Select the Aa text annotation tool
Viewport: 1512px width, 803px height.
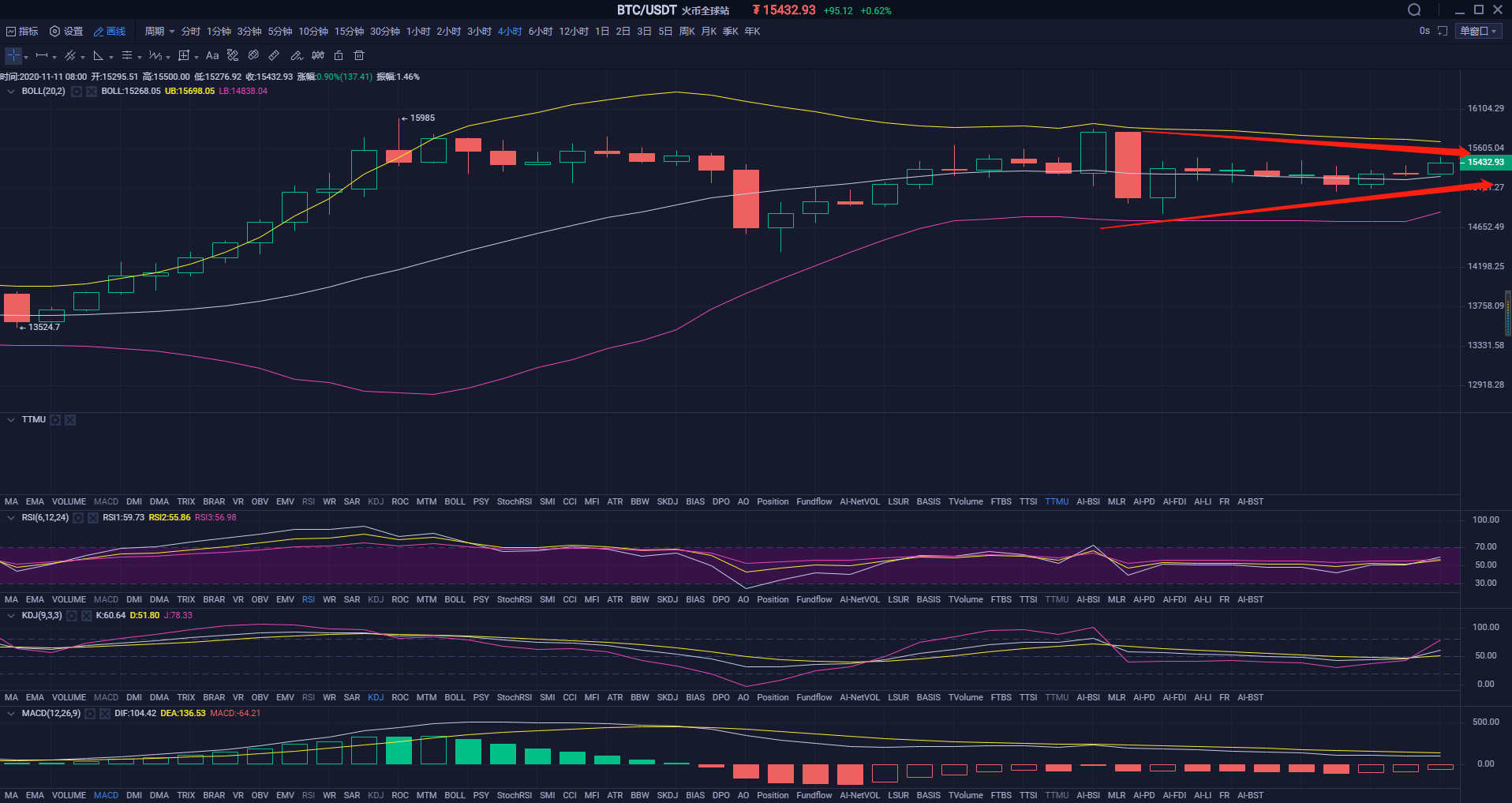212,56
